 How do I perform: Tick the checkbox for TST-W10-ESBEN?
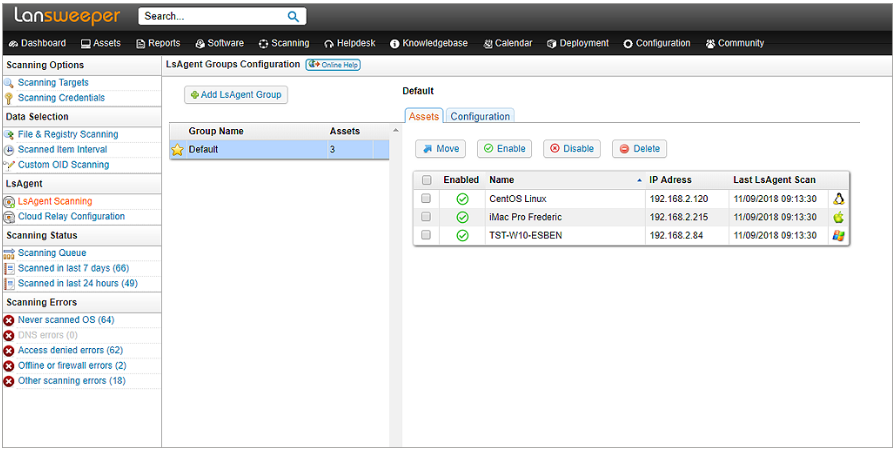tap(426, 235)
